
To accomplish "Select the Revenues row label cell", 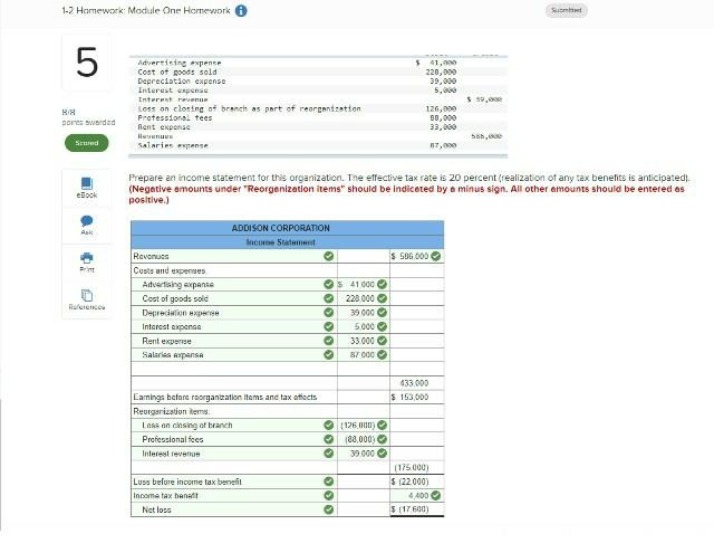I will click(x=234, y=256).
